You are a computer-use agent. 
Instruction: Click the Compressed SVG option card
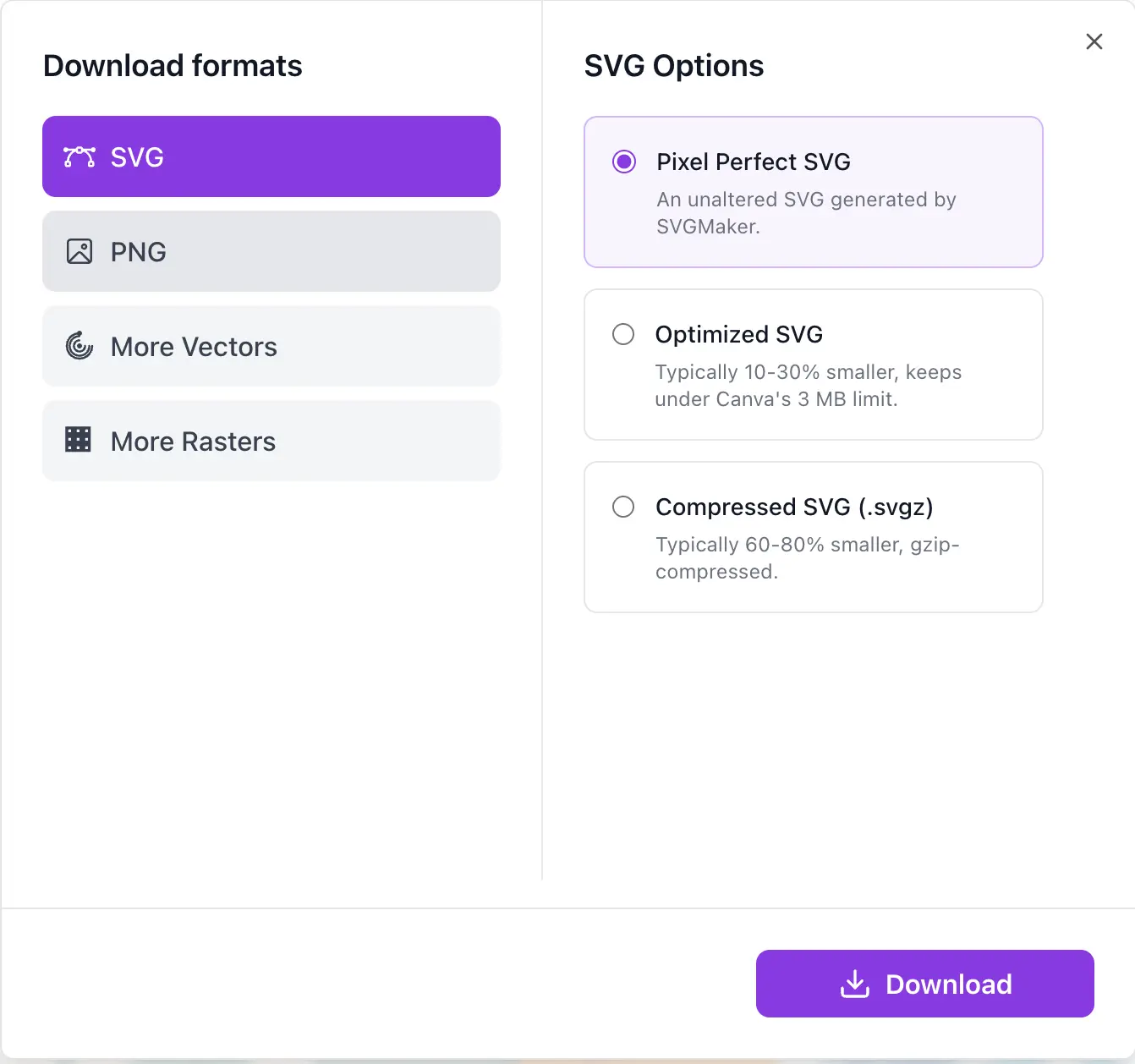813,537
